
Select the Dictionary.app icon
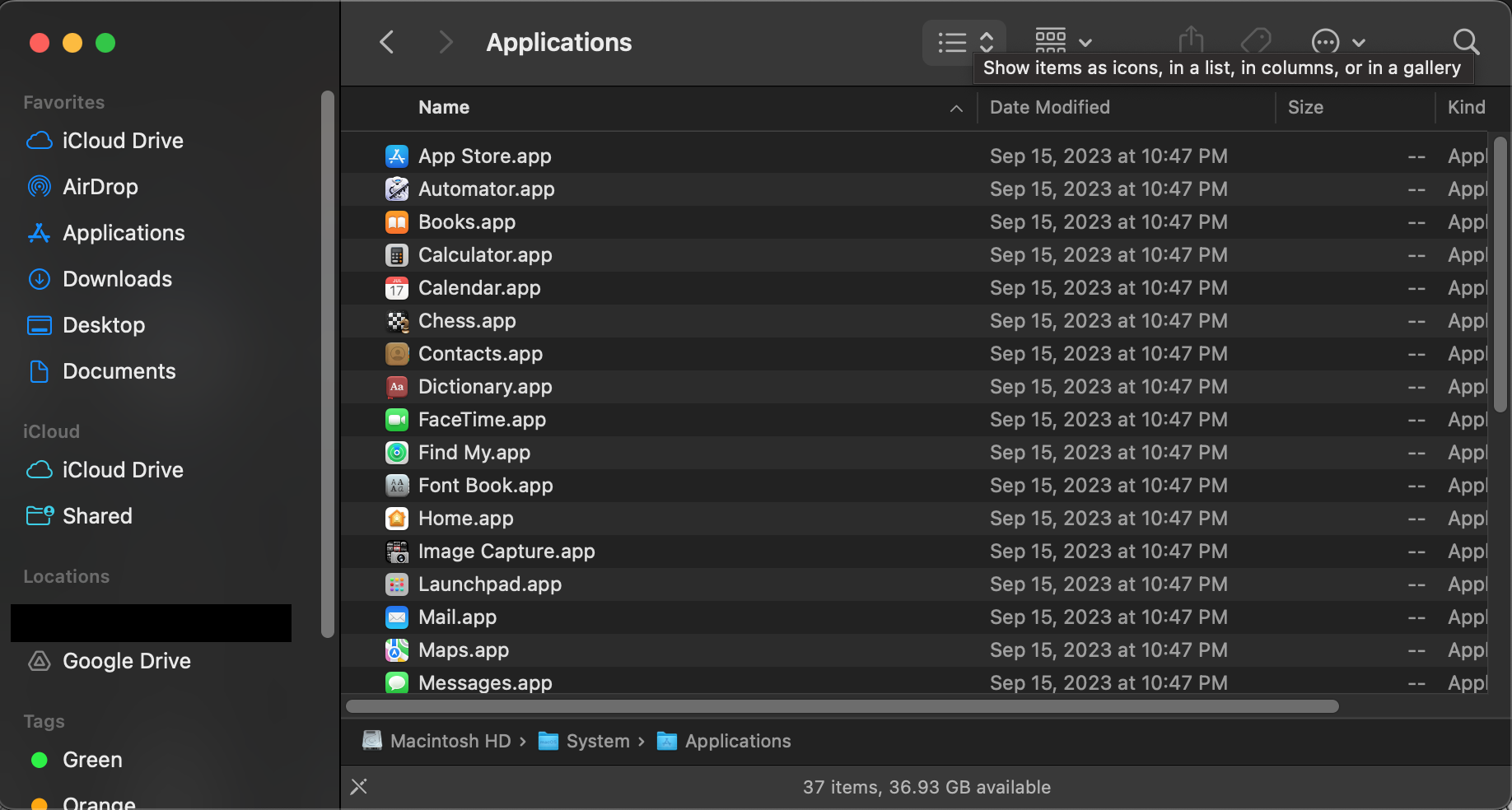coord(397,387)
